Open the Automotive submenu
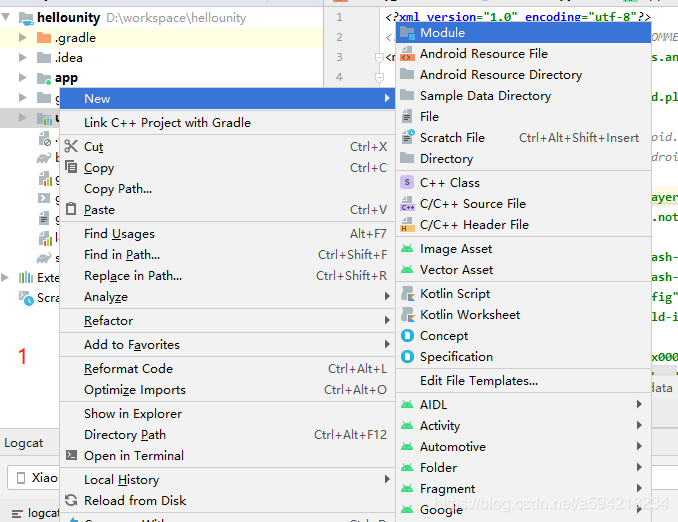Screen dimensions: 678x522 (523, 446)
